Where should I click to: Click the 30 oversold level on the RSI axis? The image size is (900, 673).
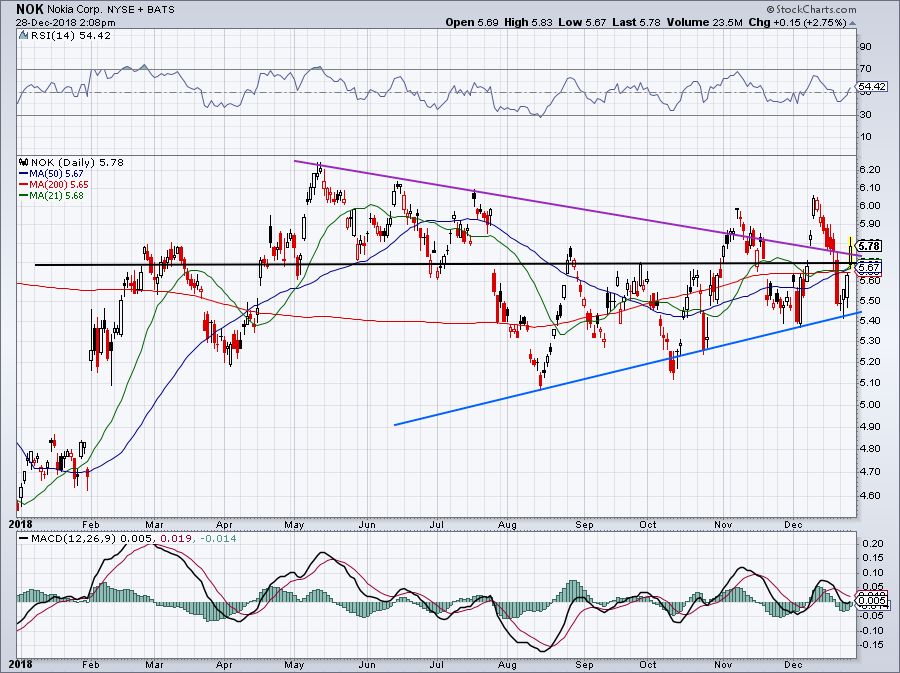[x=865, y=115]
